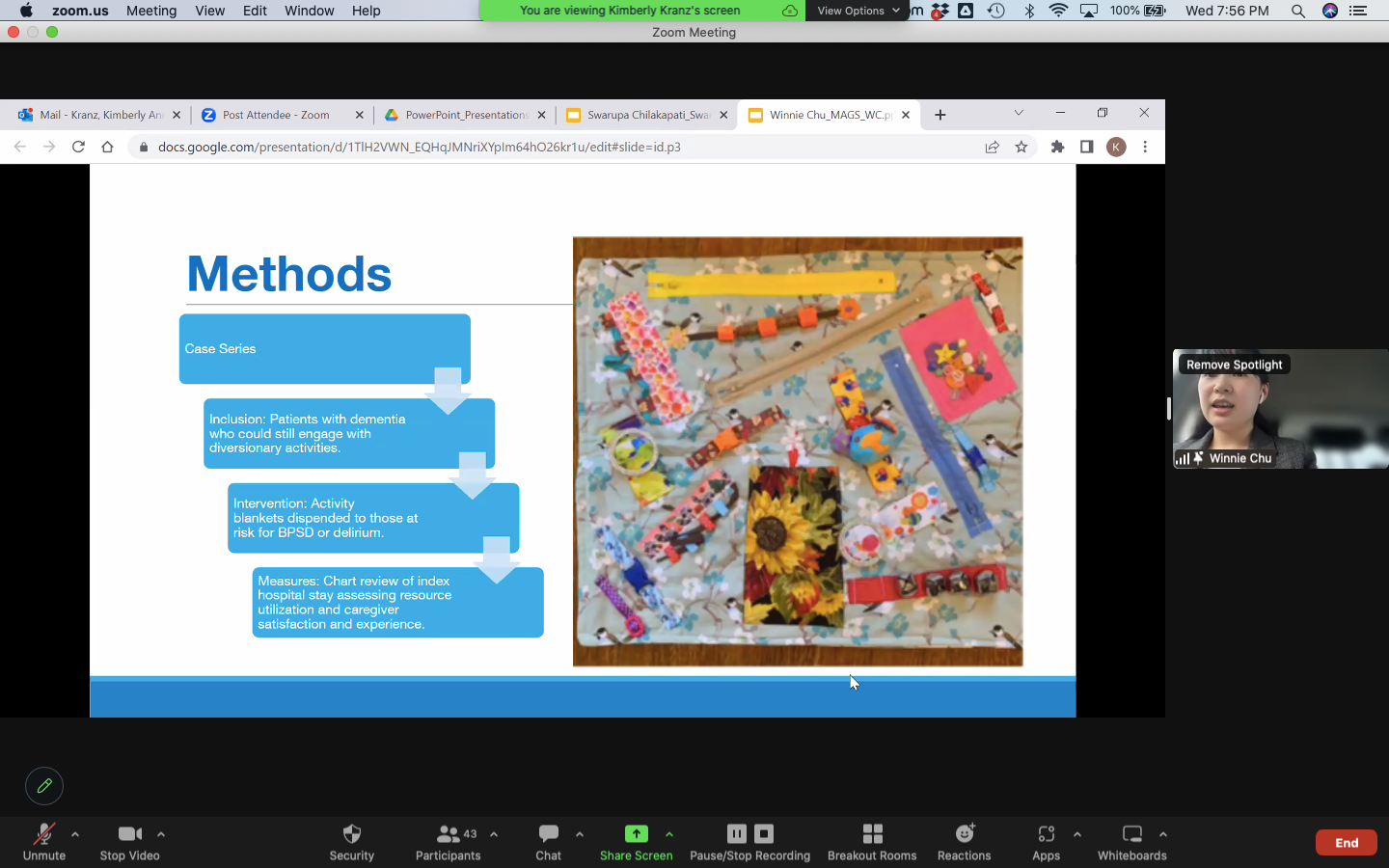The height and width of the screenshot is (868, 1389).
Task: Open the View menu in the menu bar
Action: [209, 11]
